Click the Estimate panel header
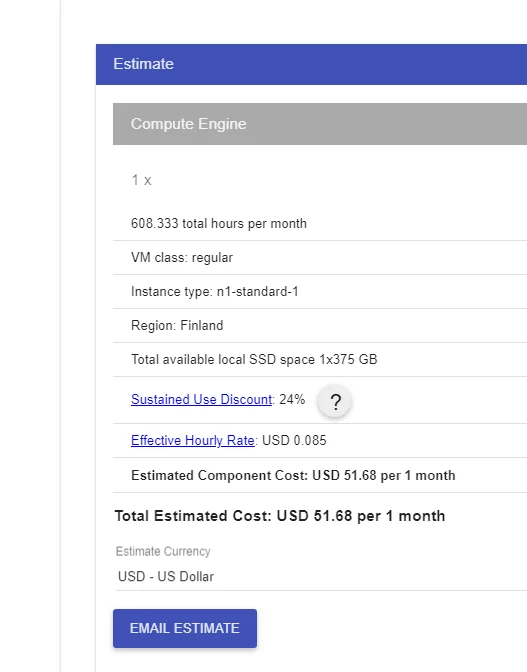This screenshot has height=672, width=527. pyautogui.click(x=311, y=64)
